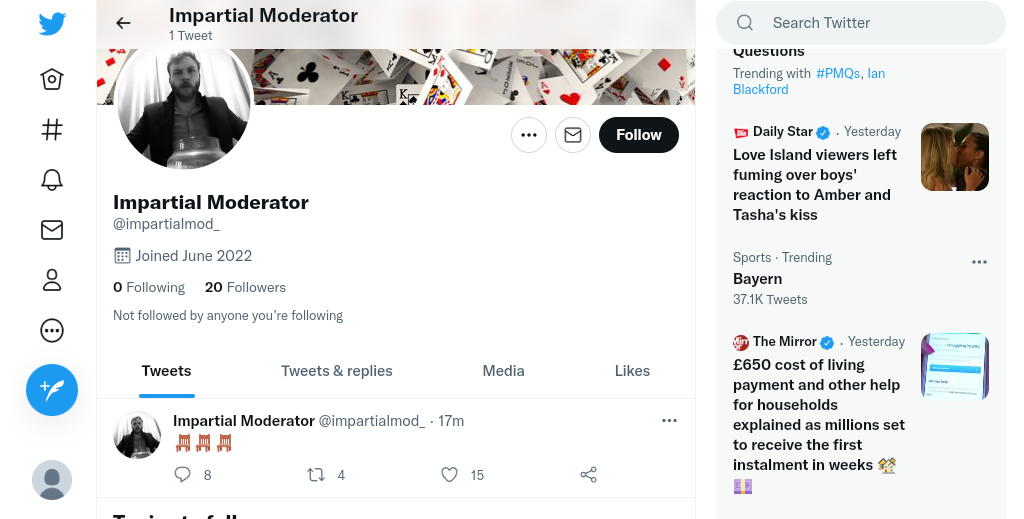The height and width of the screenshot is (519, 1024).
Task: Open the 20 Followers list
Action: point(245,287)
